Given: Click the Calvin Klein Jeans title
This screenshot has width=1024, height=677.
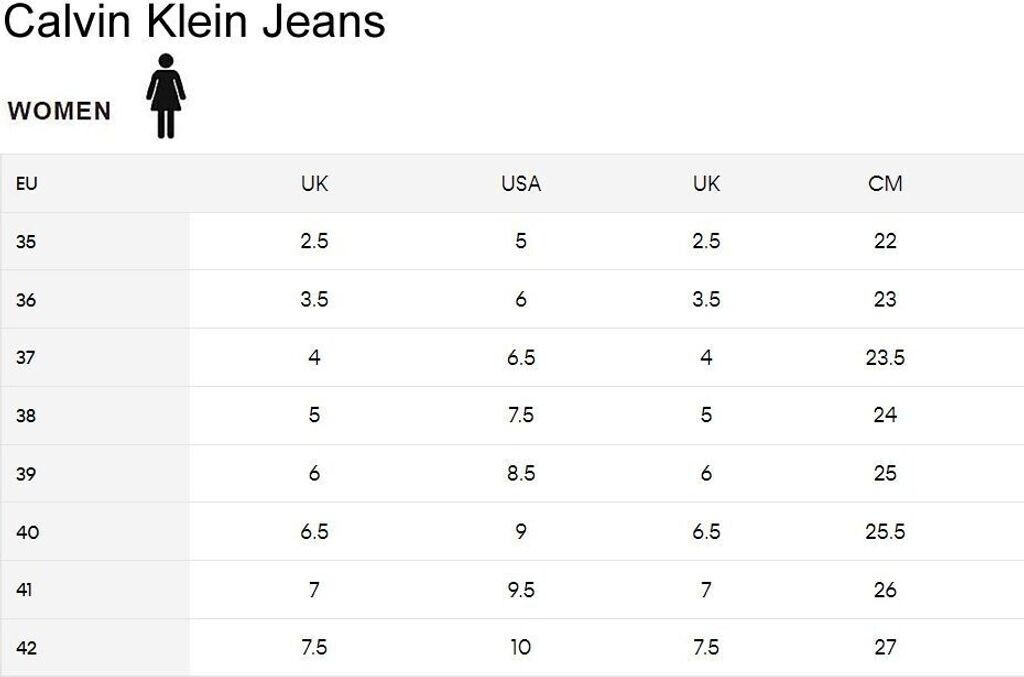Looking at the screenshot, I should [x=195, y=21].
